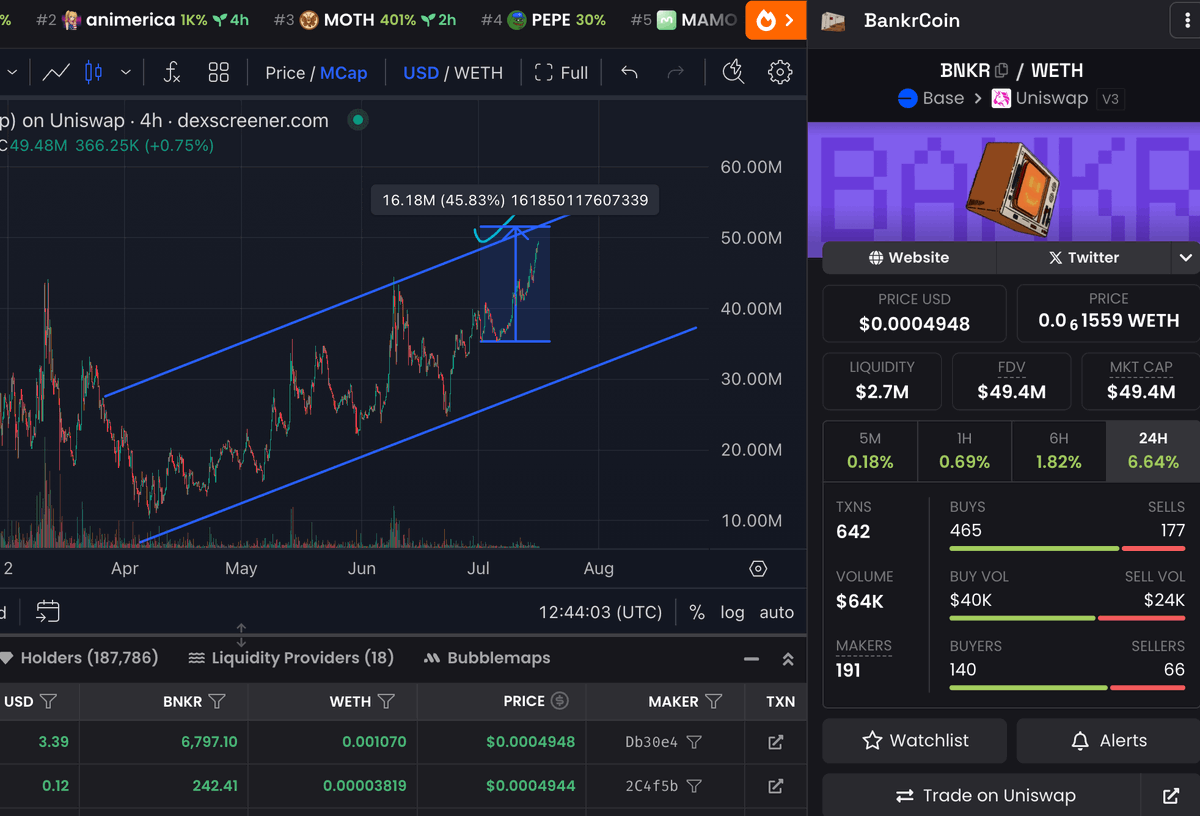Open external link icon in Db30e4 row
Viewport: 1200px width, 816px height.
coord(775,742)
